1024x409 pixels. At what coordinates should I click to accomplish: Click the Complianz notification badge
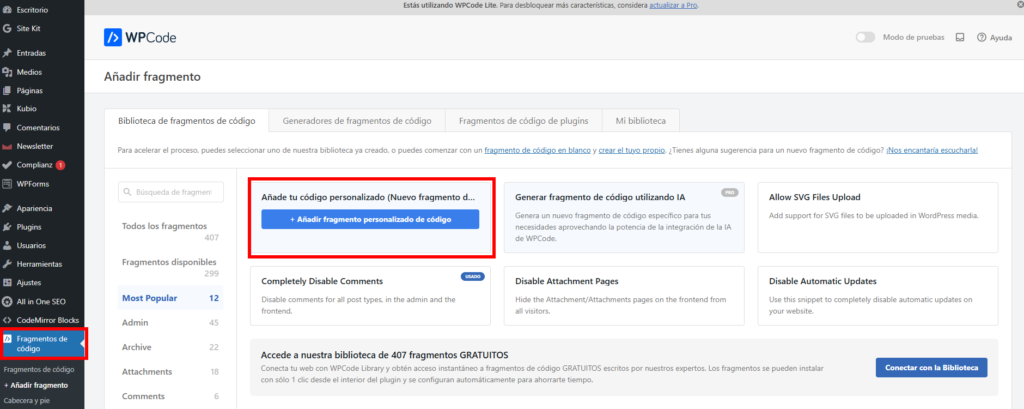point(60,165)
